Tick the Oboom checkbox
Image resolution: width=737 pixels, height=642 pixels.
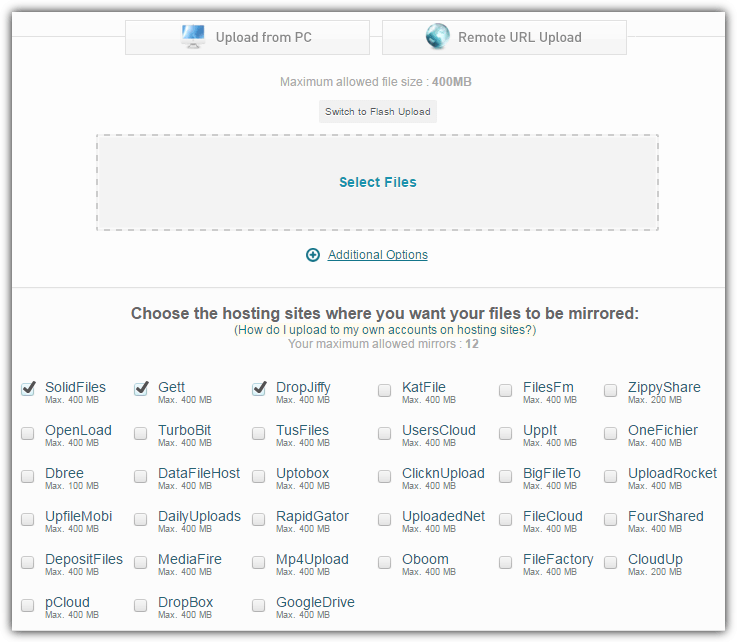click(x=384, y=562)
